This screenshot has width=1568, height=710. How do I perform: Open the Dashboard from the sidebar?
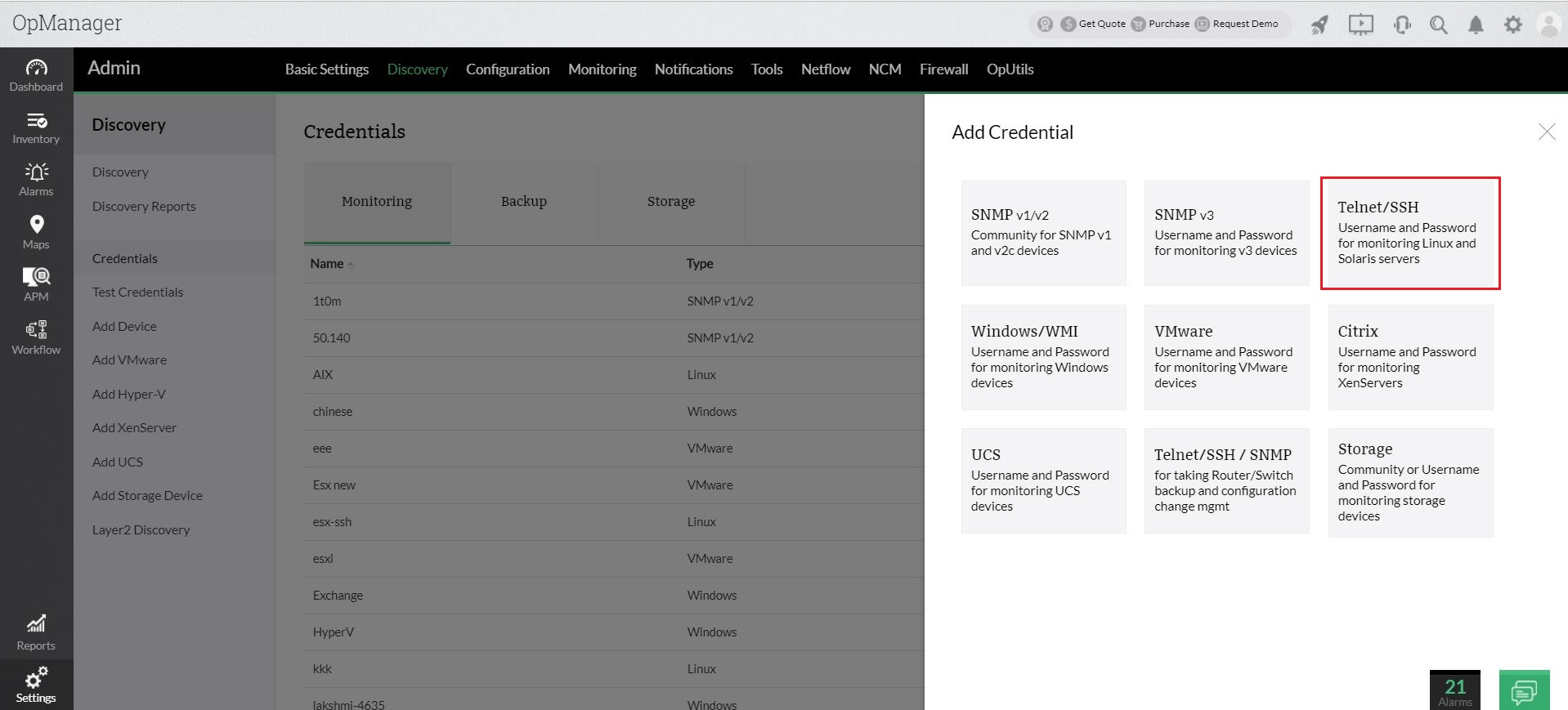[x=36, y=74]
